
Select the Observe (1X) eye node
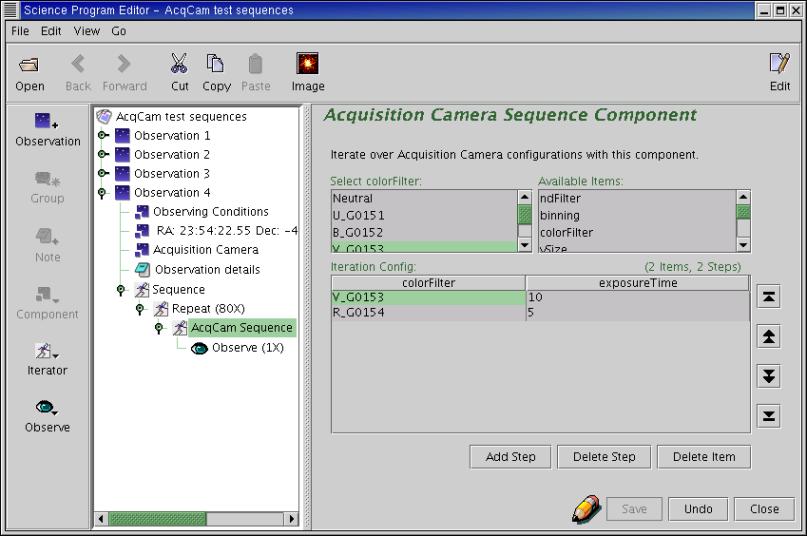(199, 349)
